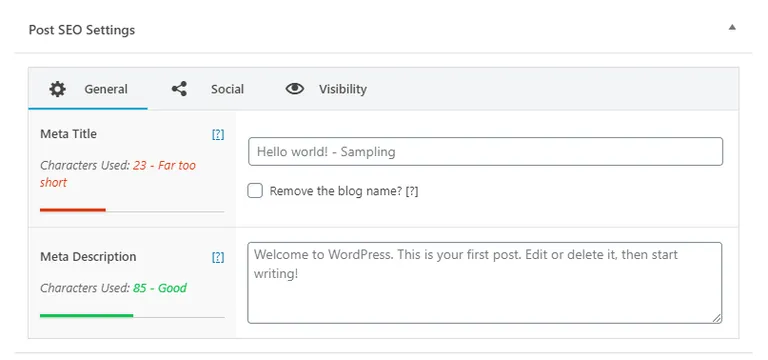Click the eye icon on Visibility tab
The height and width of the screenshot is (360, 768).
click(x=294, y=89)
